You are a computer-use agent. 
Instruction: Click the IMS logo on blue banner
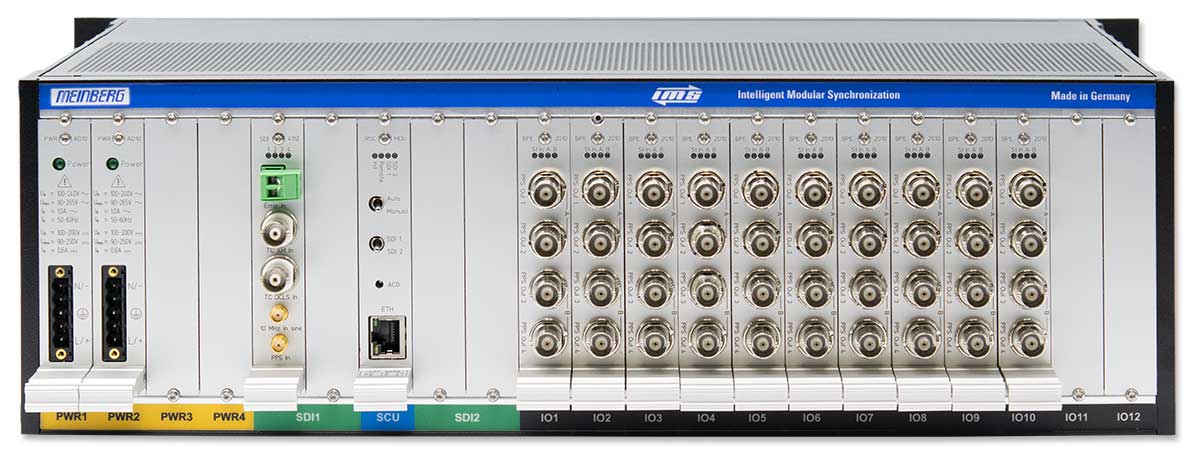click(x=681, y=95)
